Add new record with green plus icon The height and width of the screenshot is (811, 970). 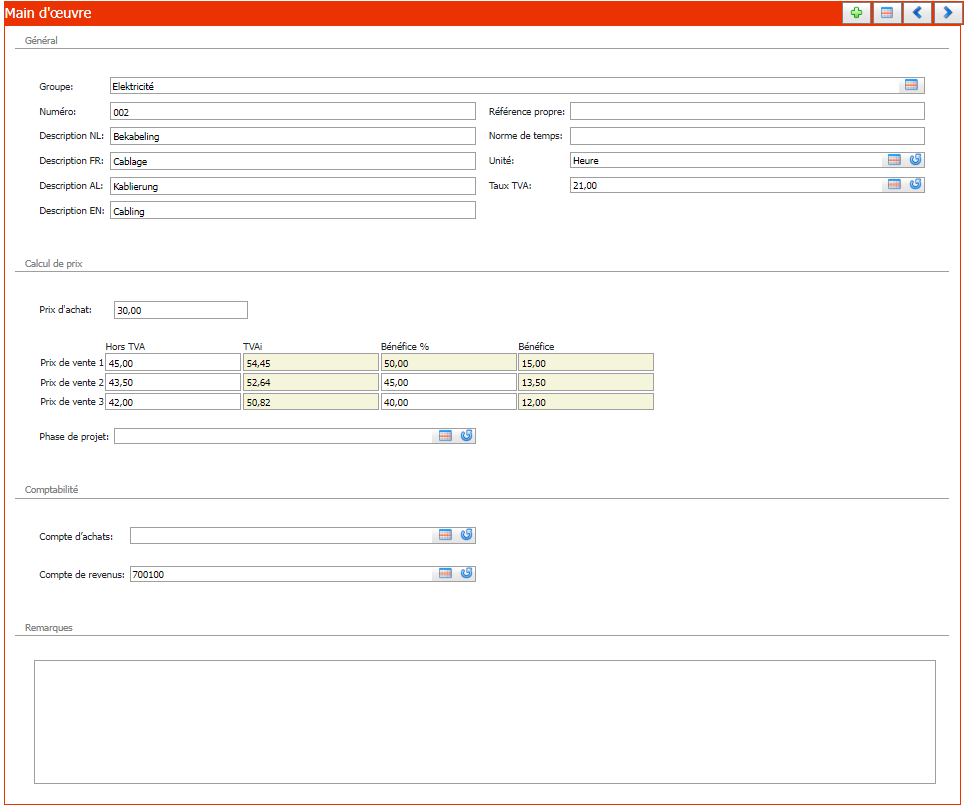856,13
